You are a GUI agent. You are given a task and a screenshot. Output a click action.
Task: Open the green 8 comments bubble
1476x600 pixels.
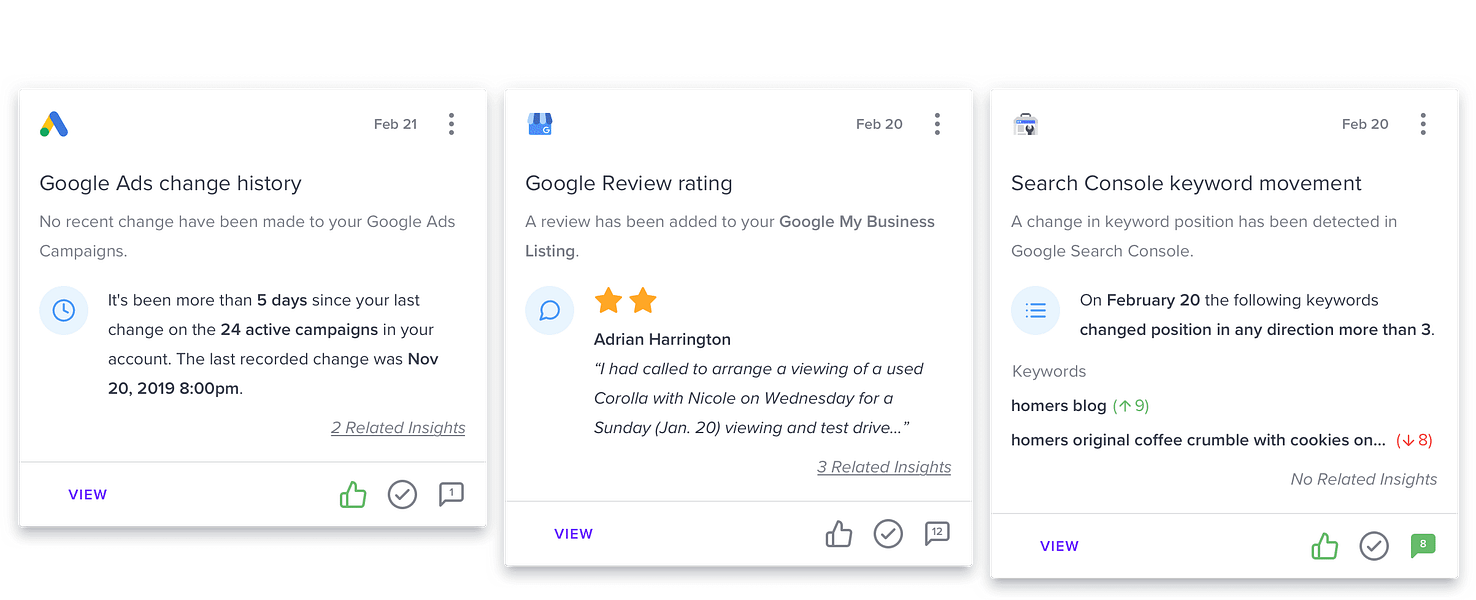1423,546
